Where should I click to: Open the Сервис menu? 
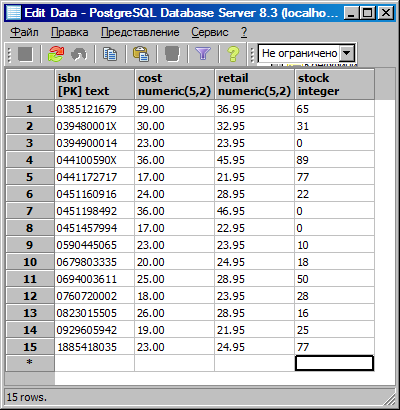[210, 32]
